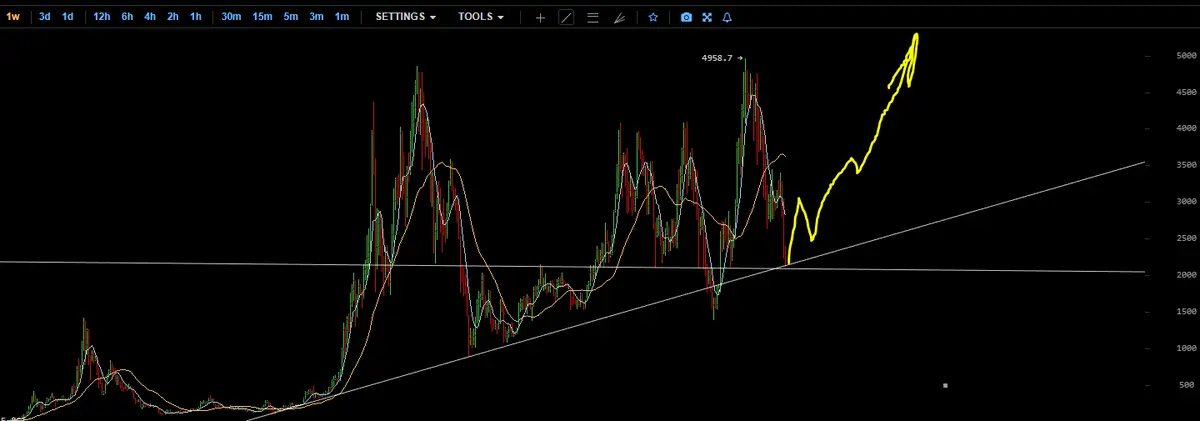The height and width of the screenshot is (421, 1200).
Task: Set chart to 5m candles
Action: pos(290,17)
